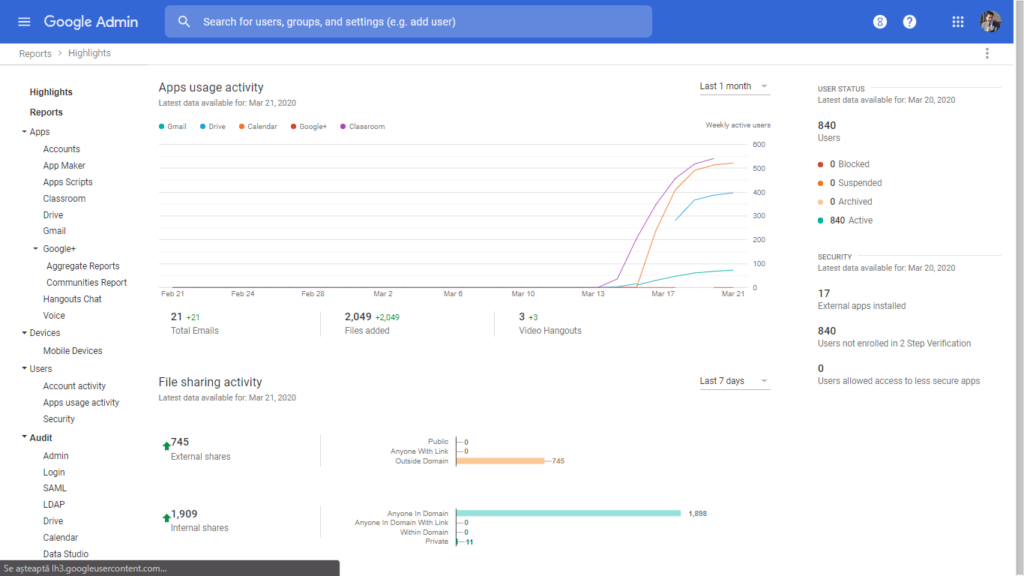Click the search magnifier icon
The height and width of the screenshot is (576, 1024).
coord(184,22)
